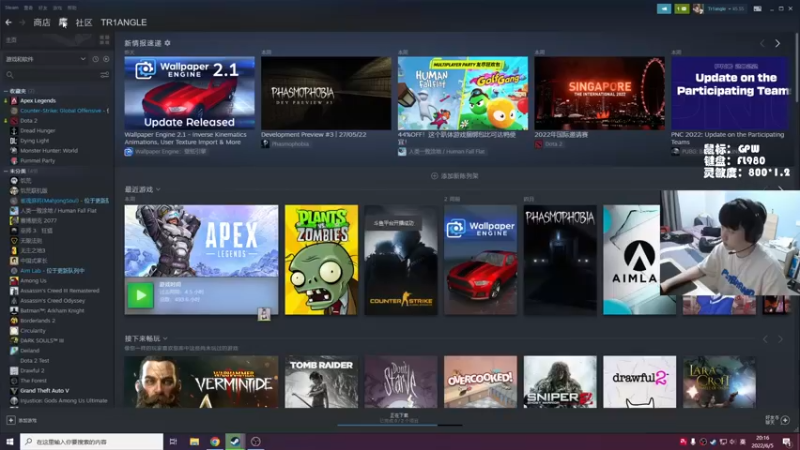
Task: Open advanced filter sliders icon
Action: (105, 75)
